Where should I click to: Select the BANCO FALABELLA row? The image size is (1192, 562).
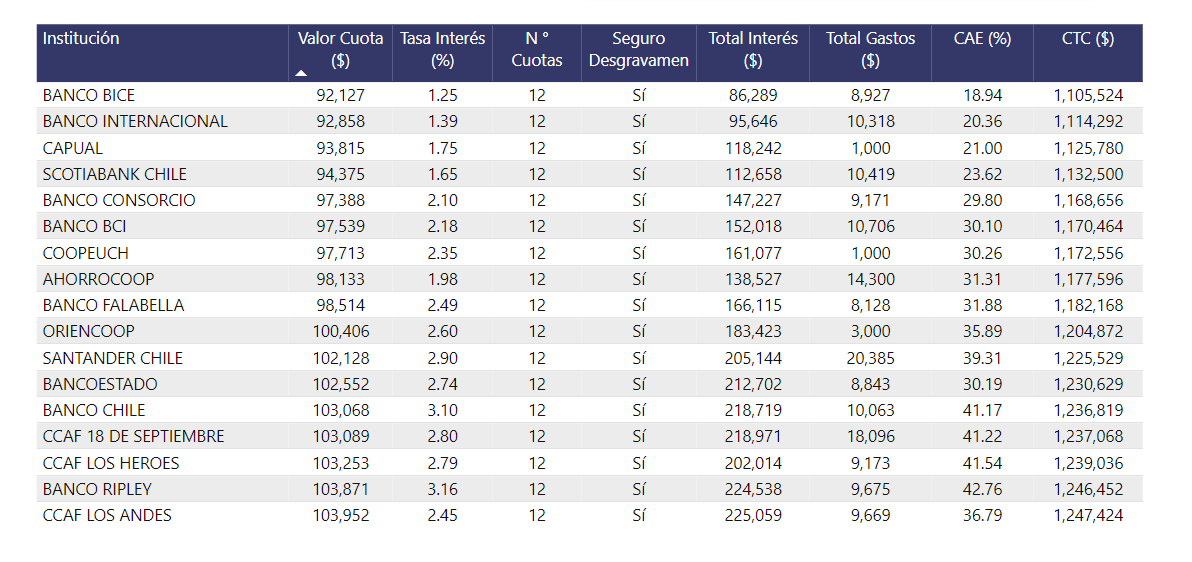coord(114,305)
